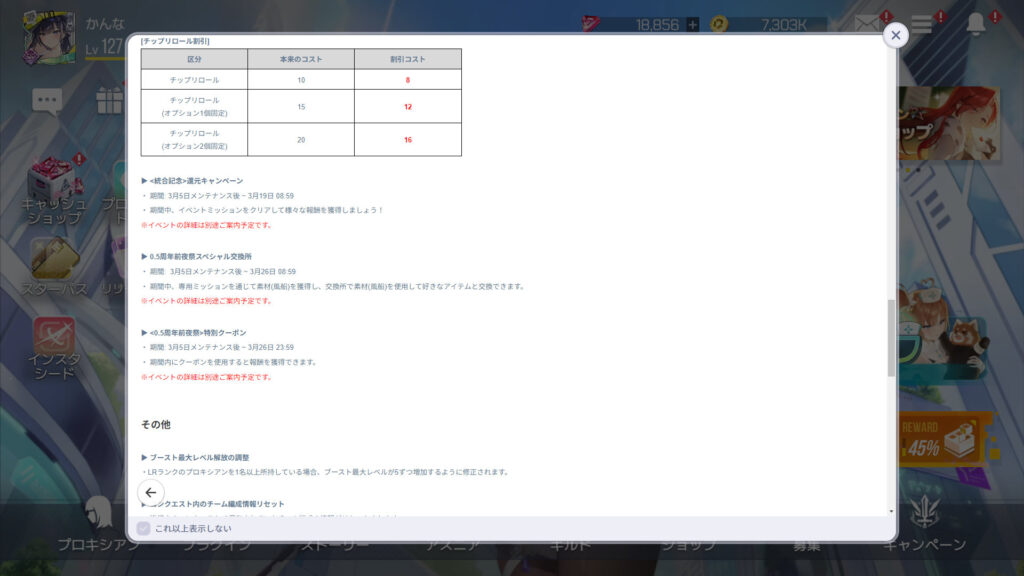
Task: Open the スターパス icon
Action: click(x=53, y=265)
